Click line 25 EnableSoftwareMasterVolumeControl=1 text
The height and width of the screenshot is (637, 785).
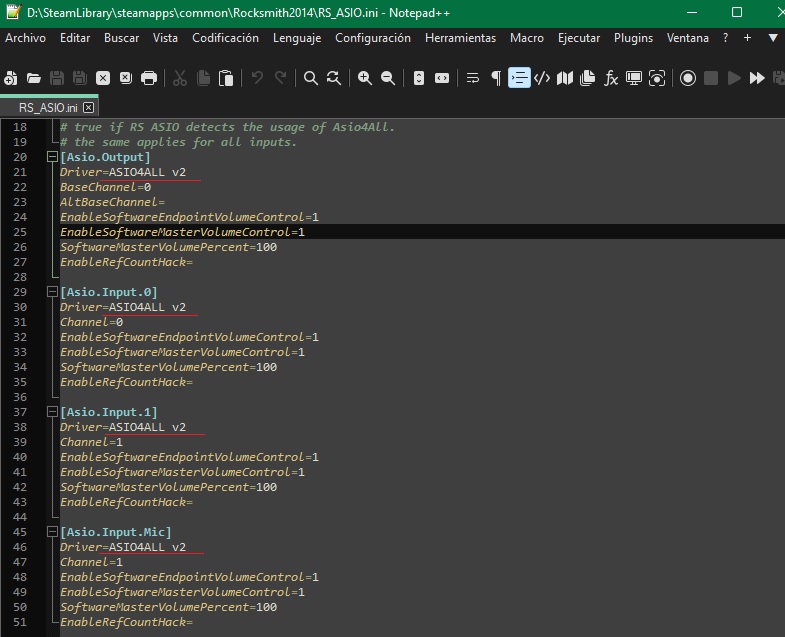182,232
